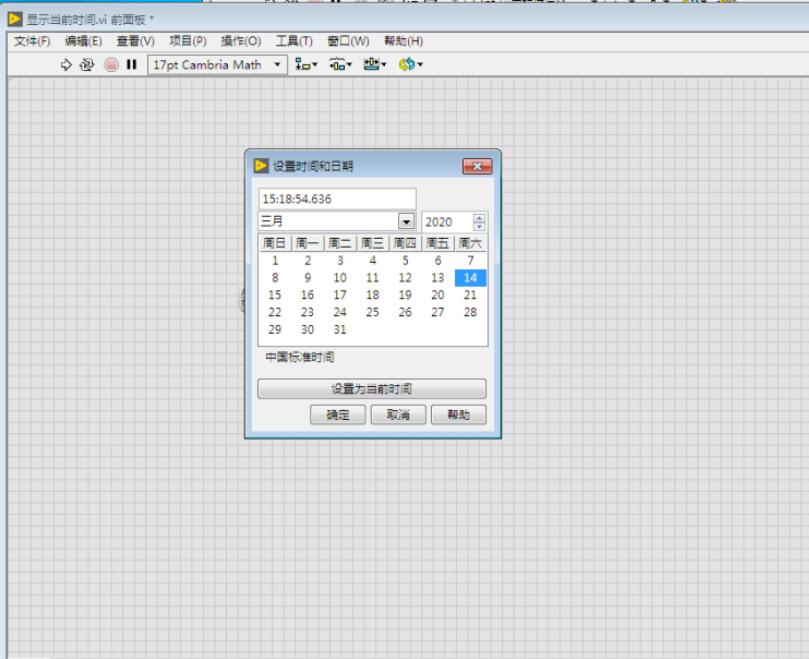Open the 项目(P) menu
This screenshot has height=659, width=809.
click(x=188, y=41)
